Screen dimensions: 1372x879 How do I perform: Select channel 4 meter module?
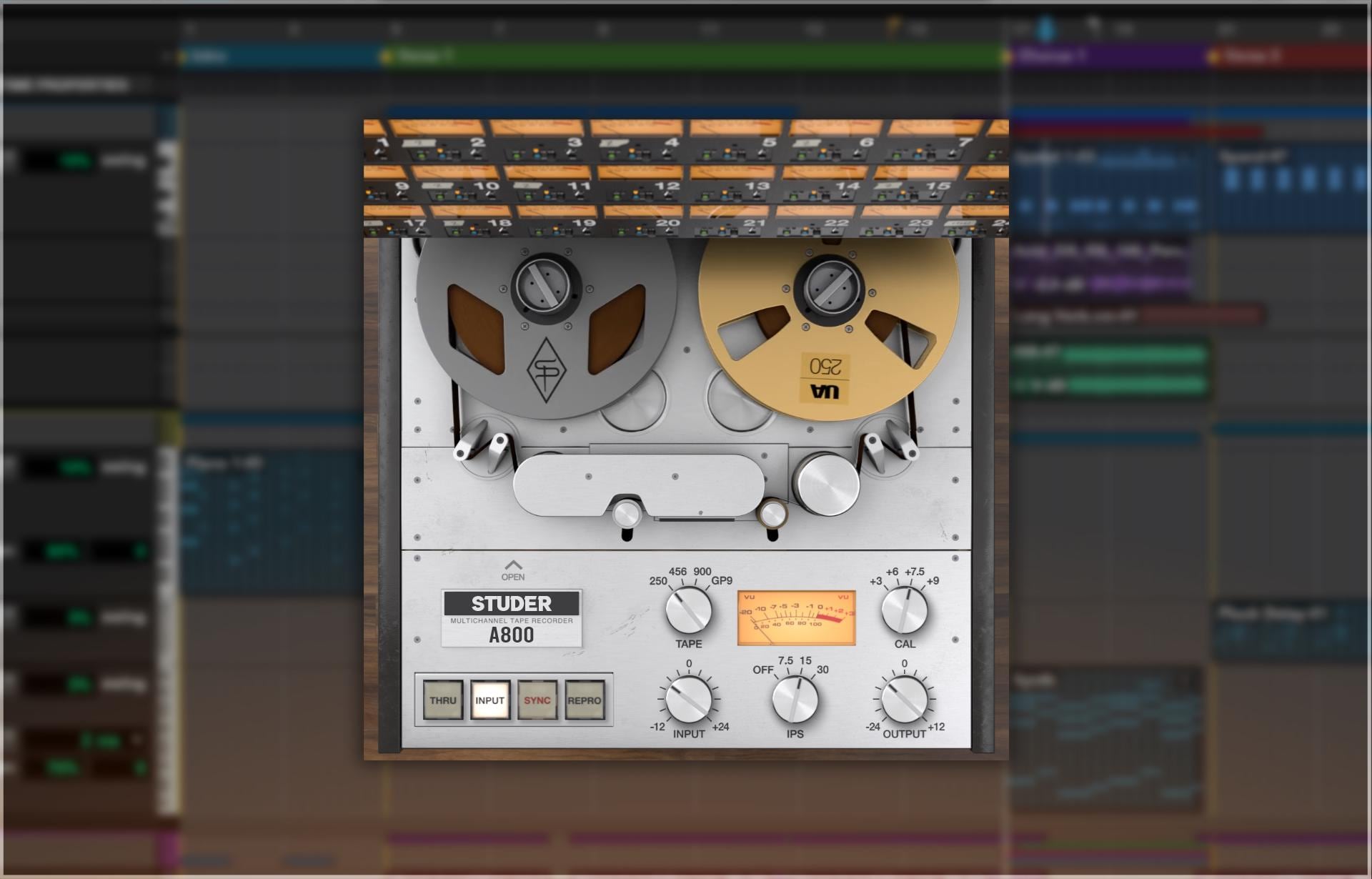636,141
